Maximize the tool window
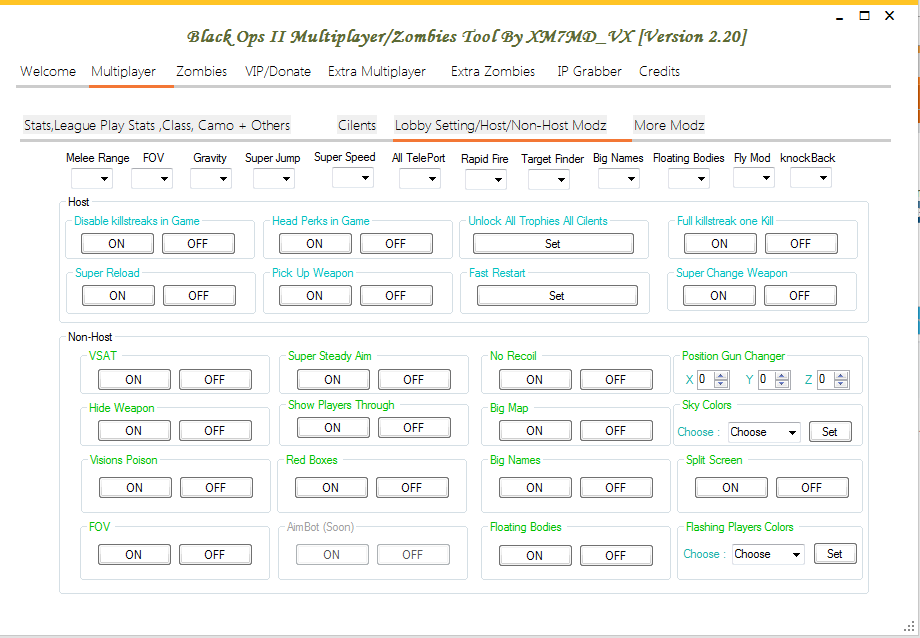 coord(864,16)
